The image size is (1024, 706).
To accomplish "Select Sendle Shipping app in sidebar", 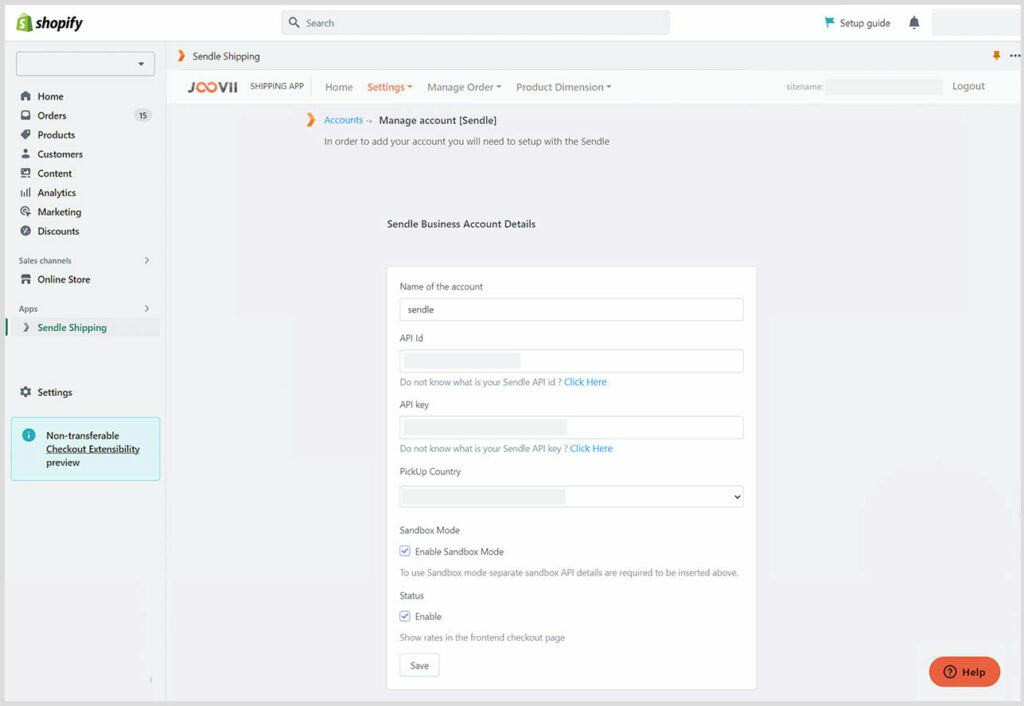I will 72,327.
